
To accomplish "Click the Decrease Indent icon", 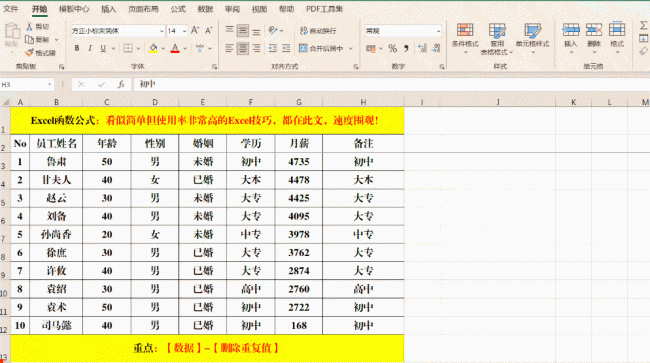I will tap(272, 48).
